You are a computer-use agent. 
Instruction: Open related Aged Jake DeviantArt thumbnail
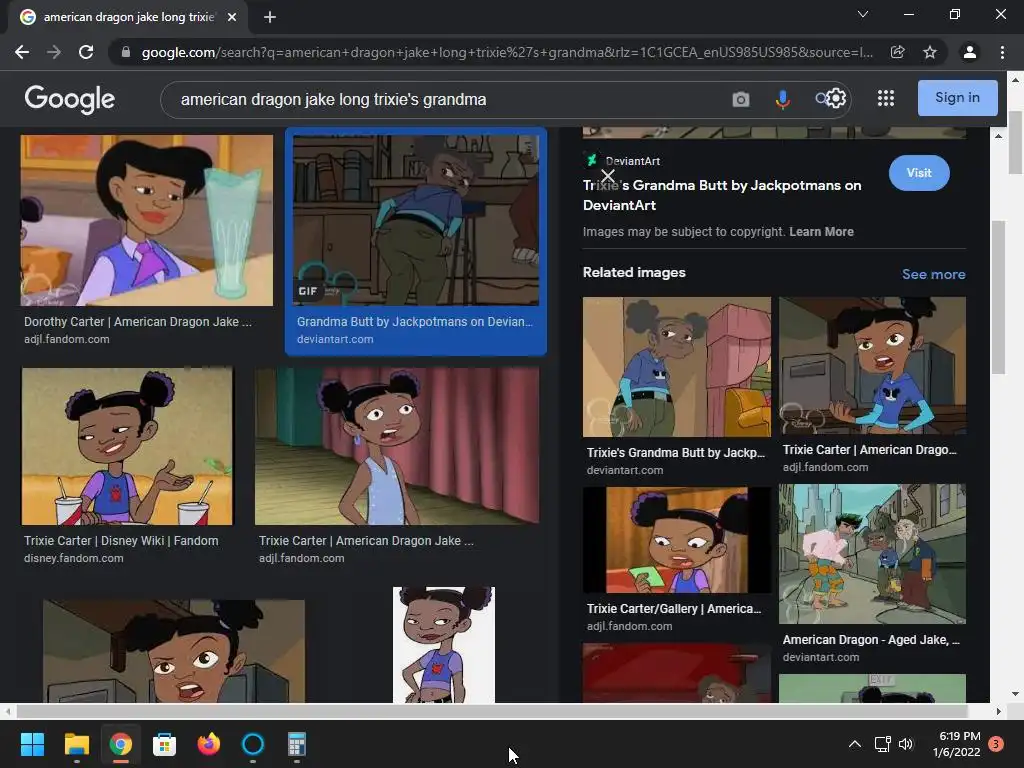tap(872, 554)
